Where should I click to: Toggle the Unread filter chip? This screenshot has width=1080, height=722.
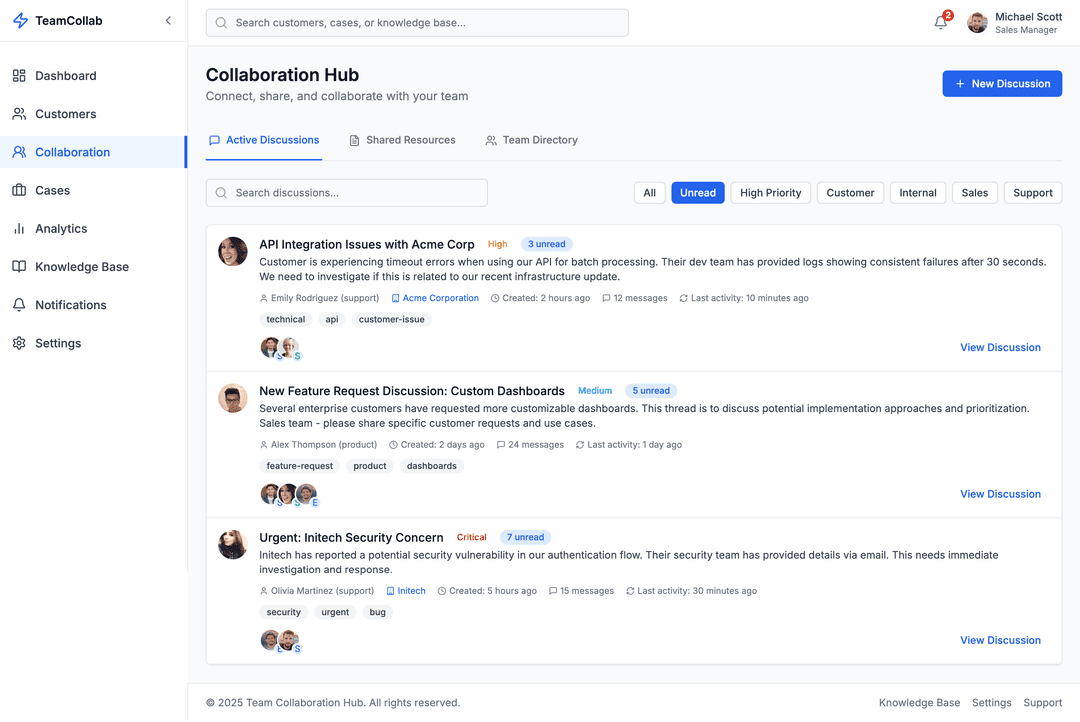coord(697,193)
